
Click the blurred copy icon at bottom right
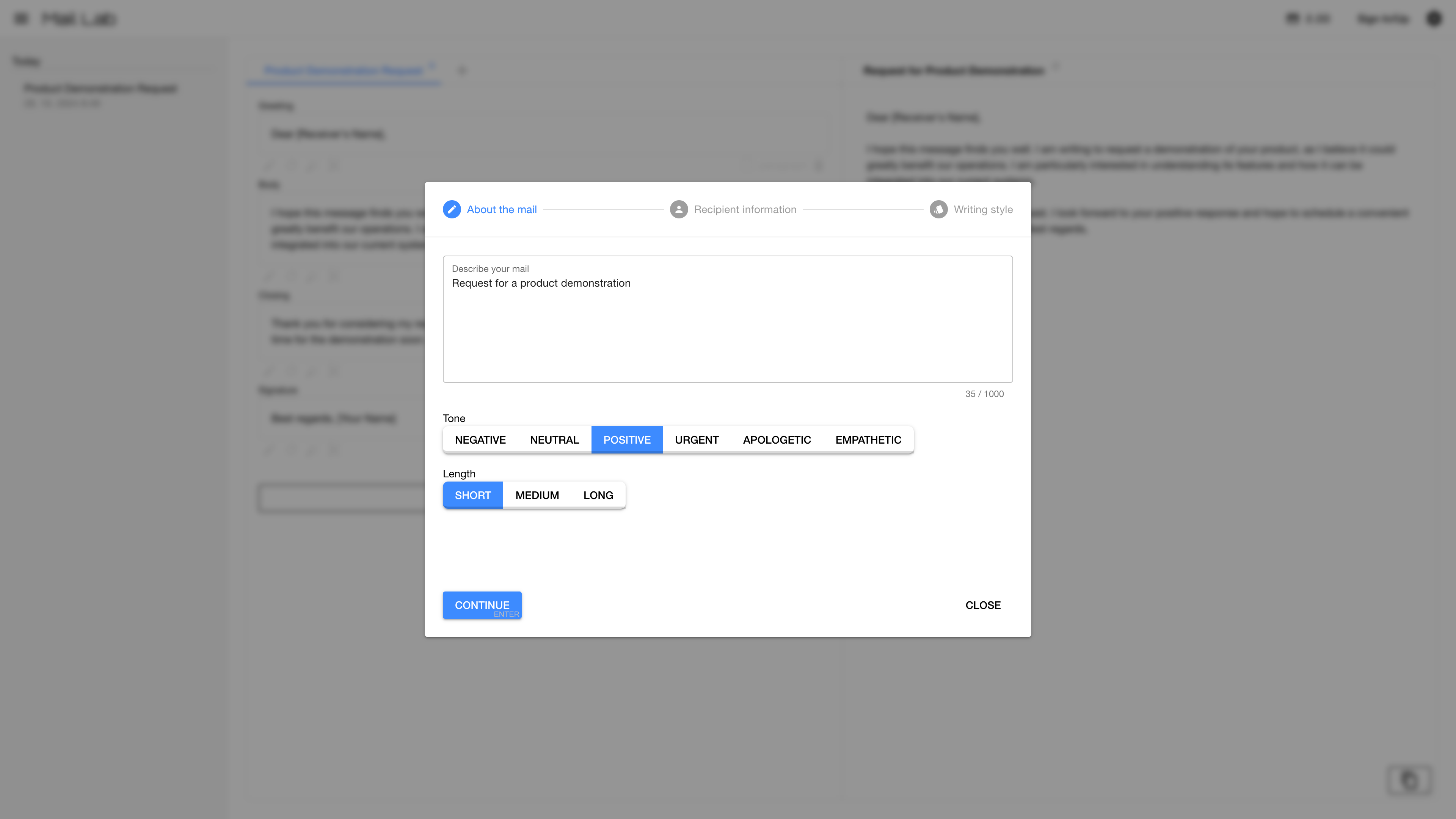pos(1410,781)
